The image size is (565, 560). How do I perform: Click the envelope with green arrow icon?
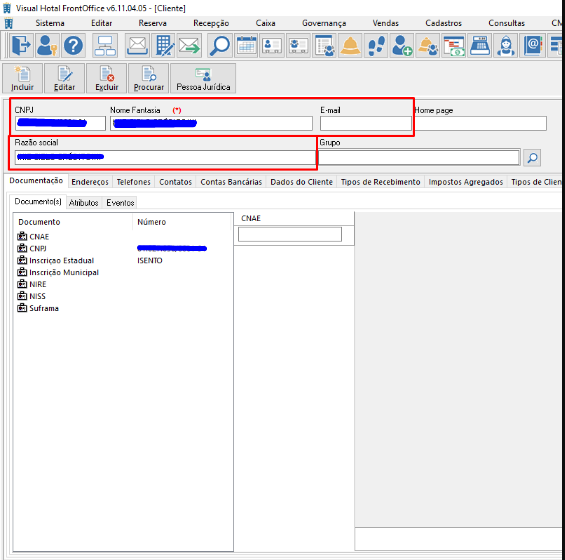click(189, 45)
